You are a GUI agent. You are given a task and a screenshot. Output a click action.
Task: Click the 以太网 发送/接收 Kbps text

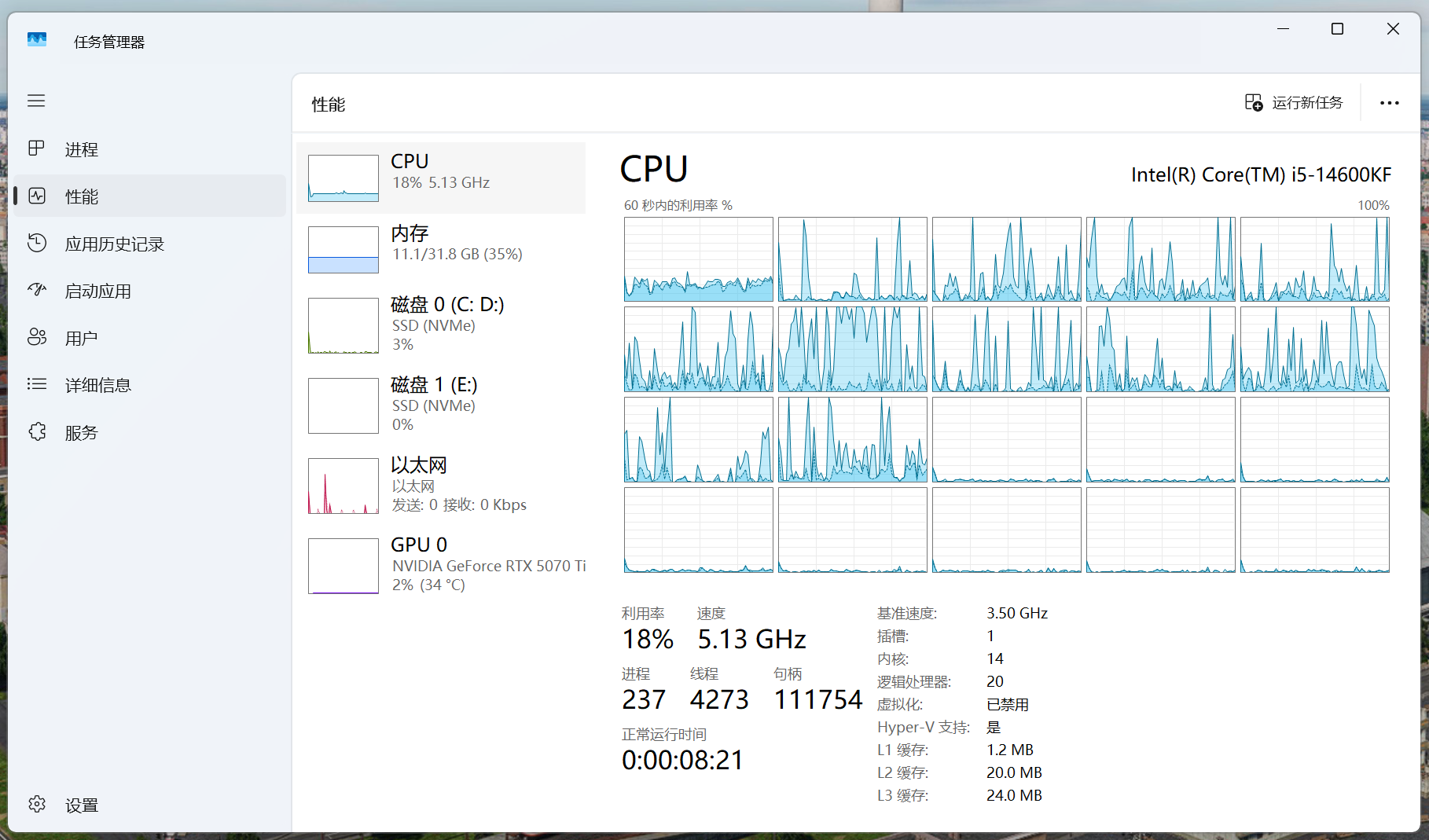click(x=459, y=504)
